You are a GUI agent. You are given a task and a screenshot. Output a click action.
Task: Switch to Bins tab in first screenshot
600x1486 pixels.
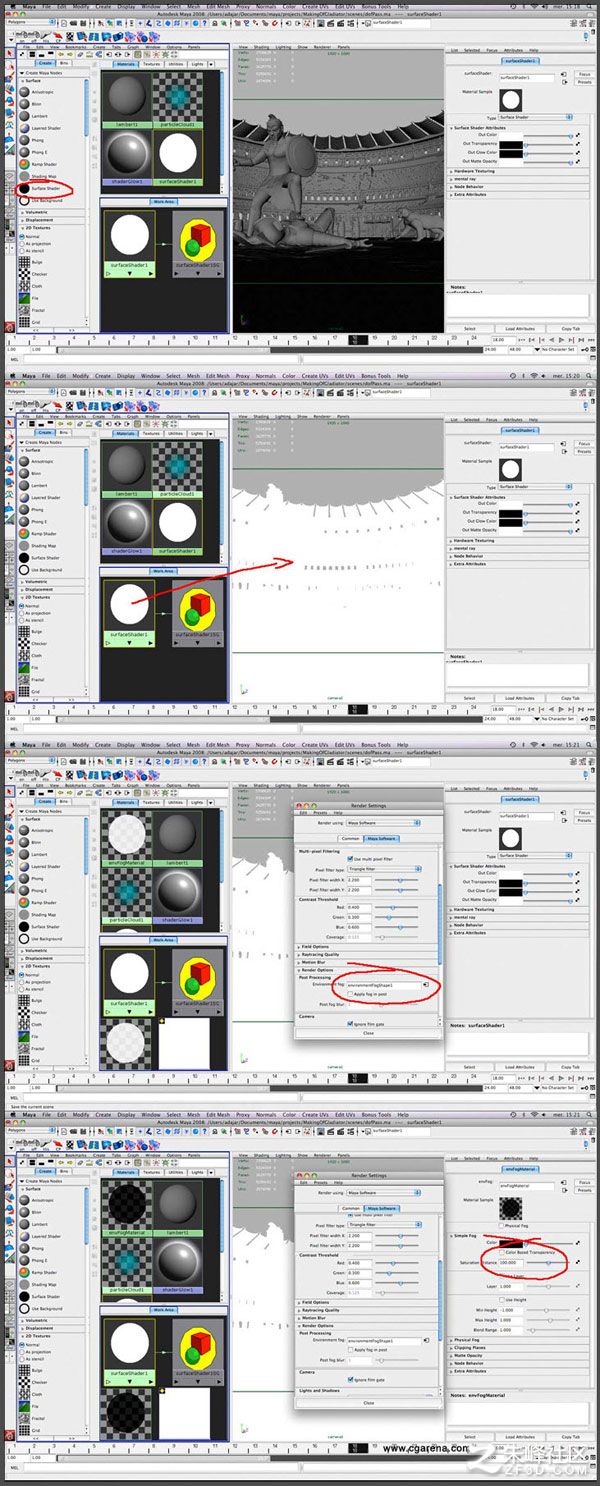[64, 64]
